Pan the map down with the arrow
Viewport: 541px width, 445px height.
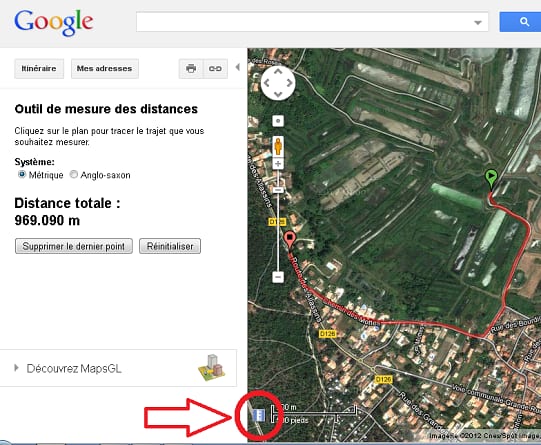pyautogui.click(x=278, y=95)
